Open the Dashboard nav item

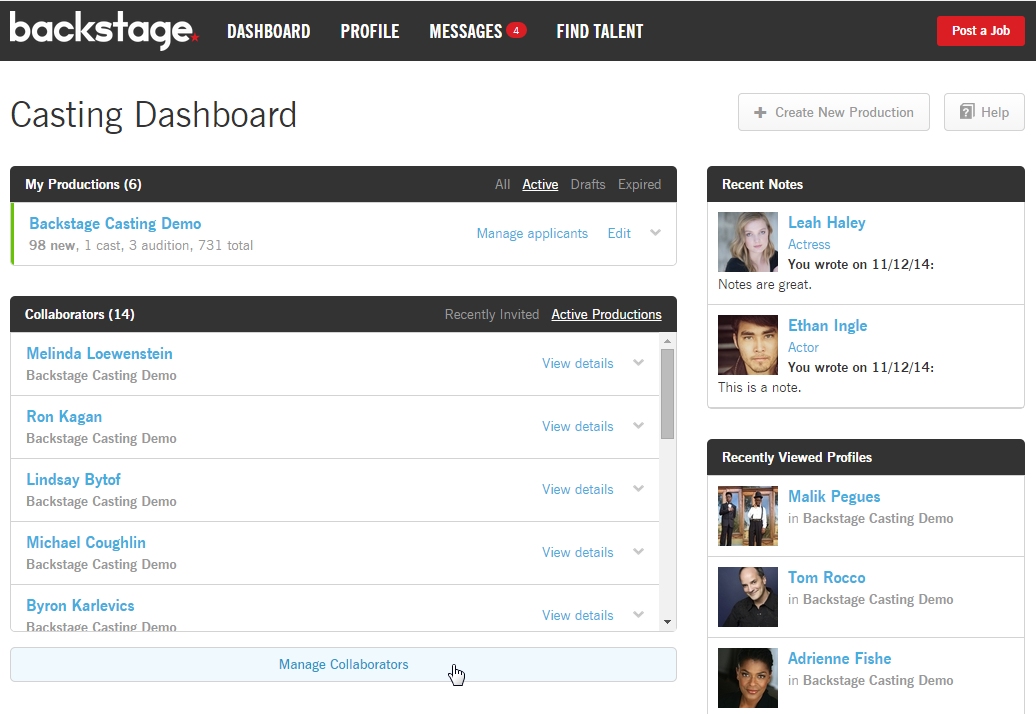(x=268, y=31)
